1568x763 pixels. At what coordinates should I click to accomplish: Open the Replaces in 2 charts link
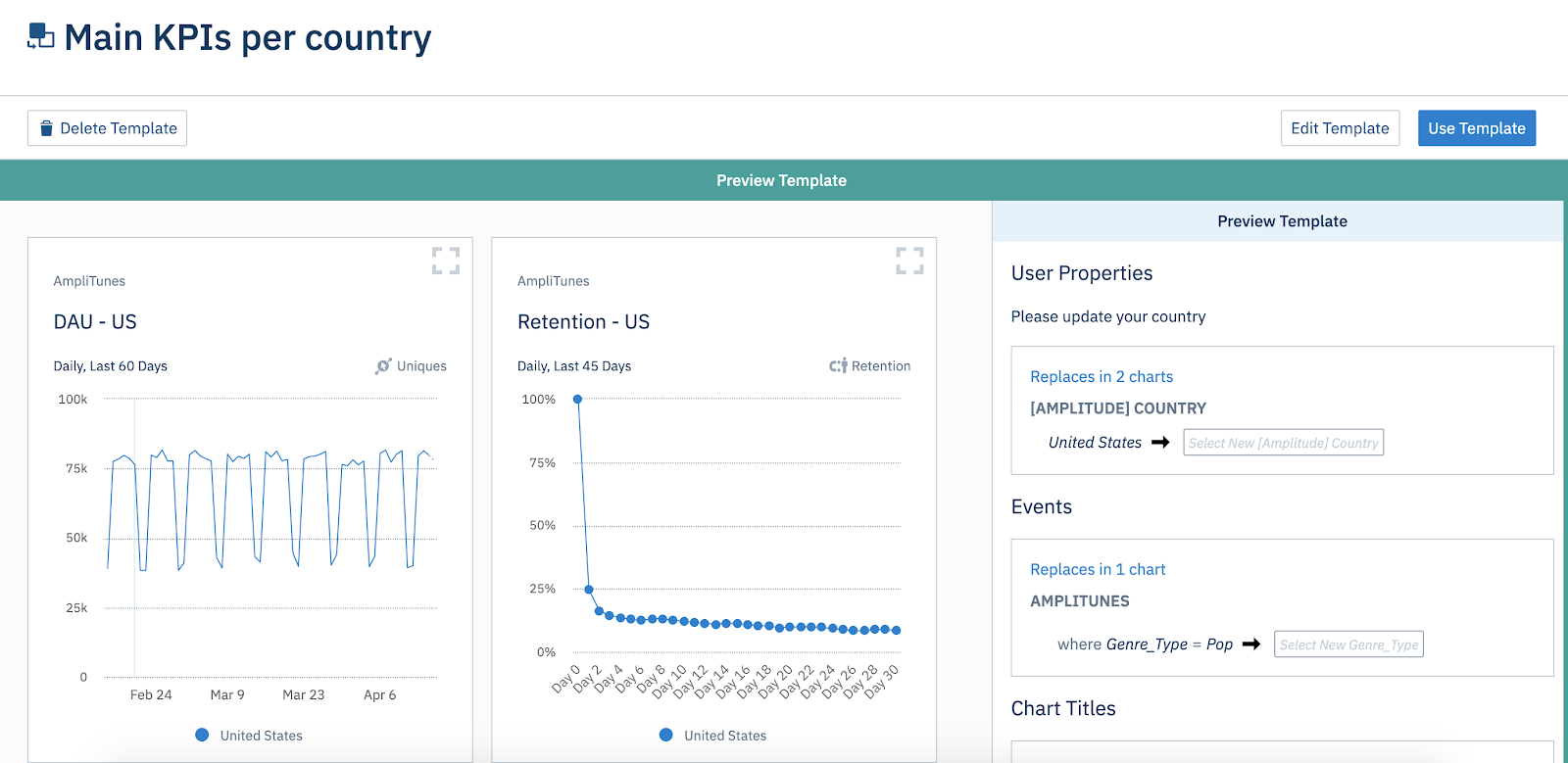[x=1102, y=377]
